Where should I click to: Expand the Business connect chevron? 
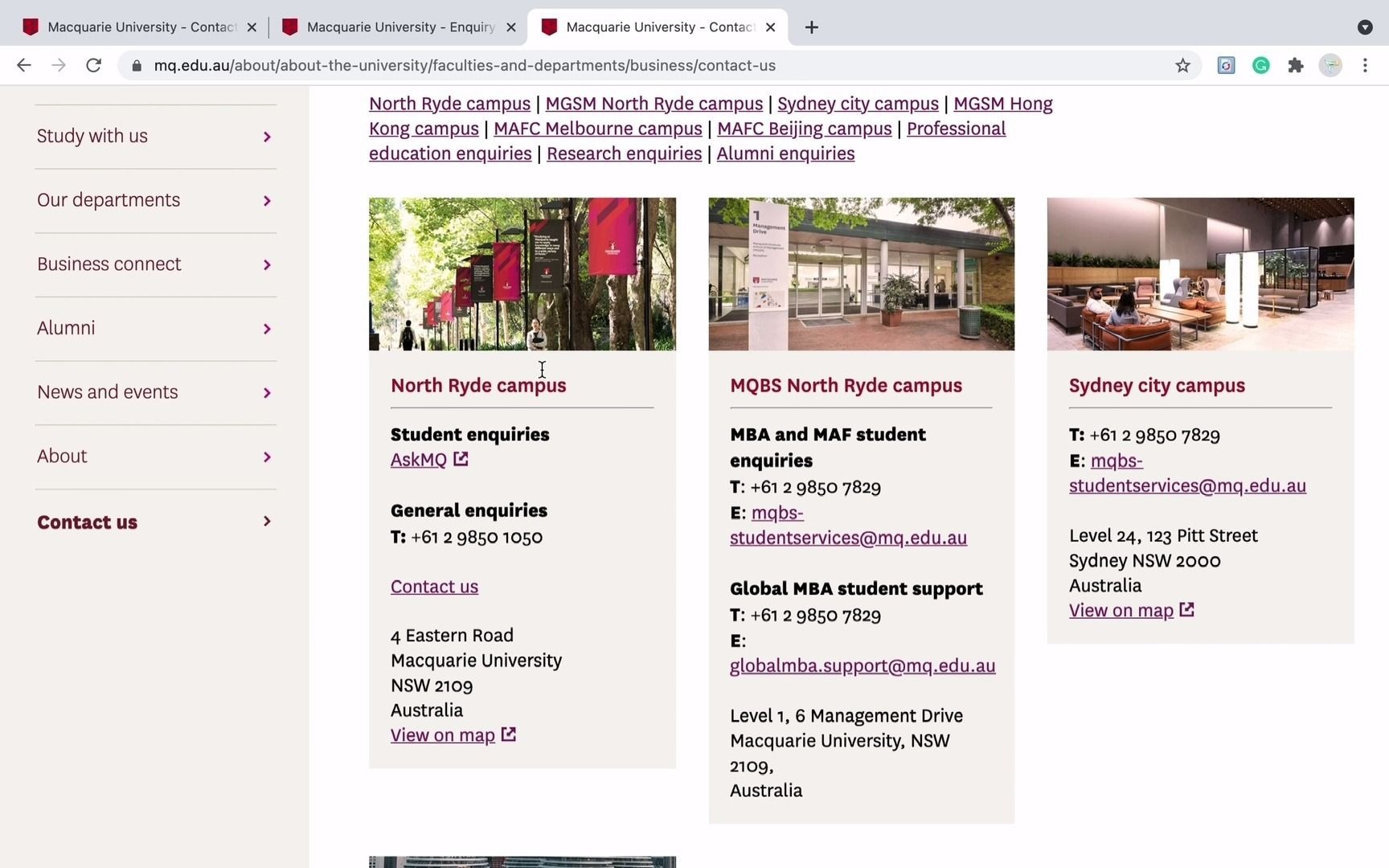pos(267,265)
